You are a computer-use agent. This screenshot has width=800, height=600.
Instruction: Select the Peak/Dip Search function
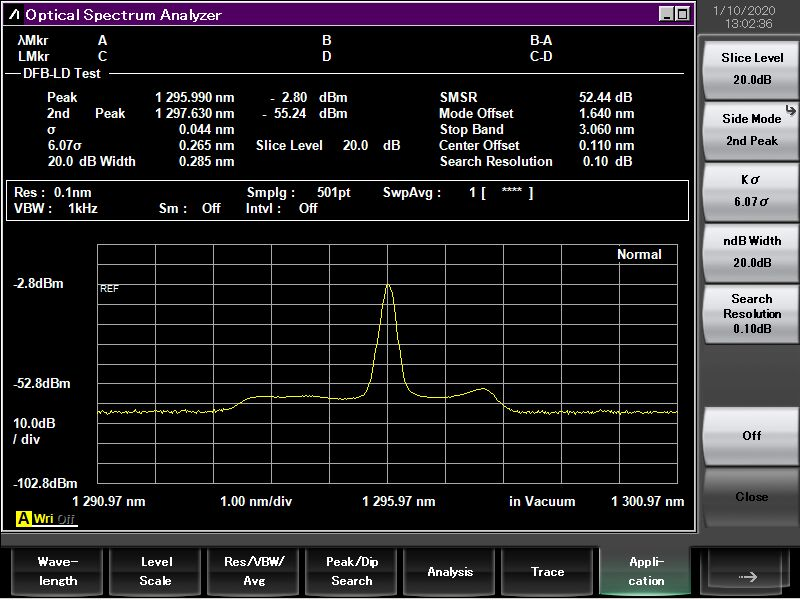tap(352, 572)
